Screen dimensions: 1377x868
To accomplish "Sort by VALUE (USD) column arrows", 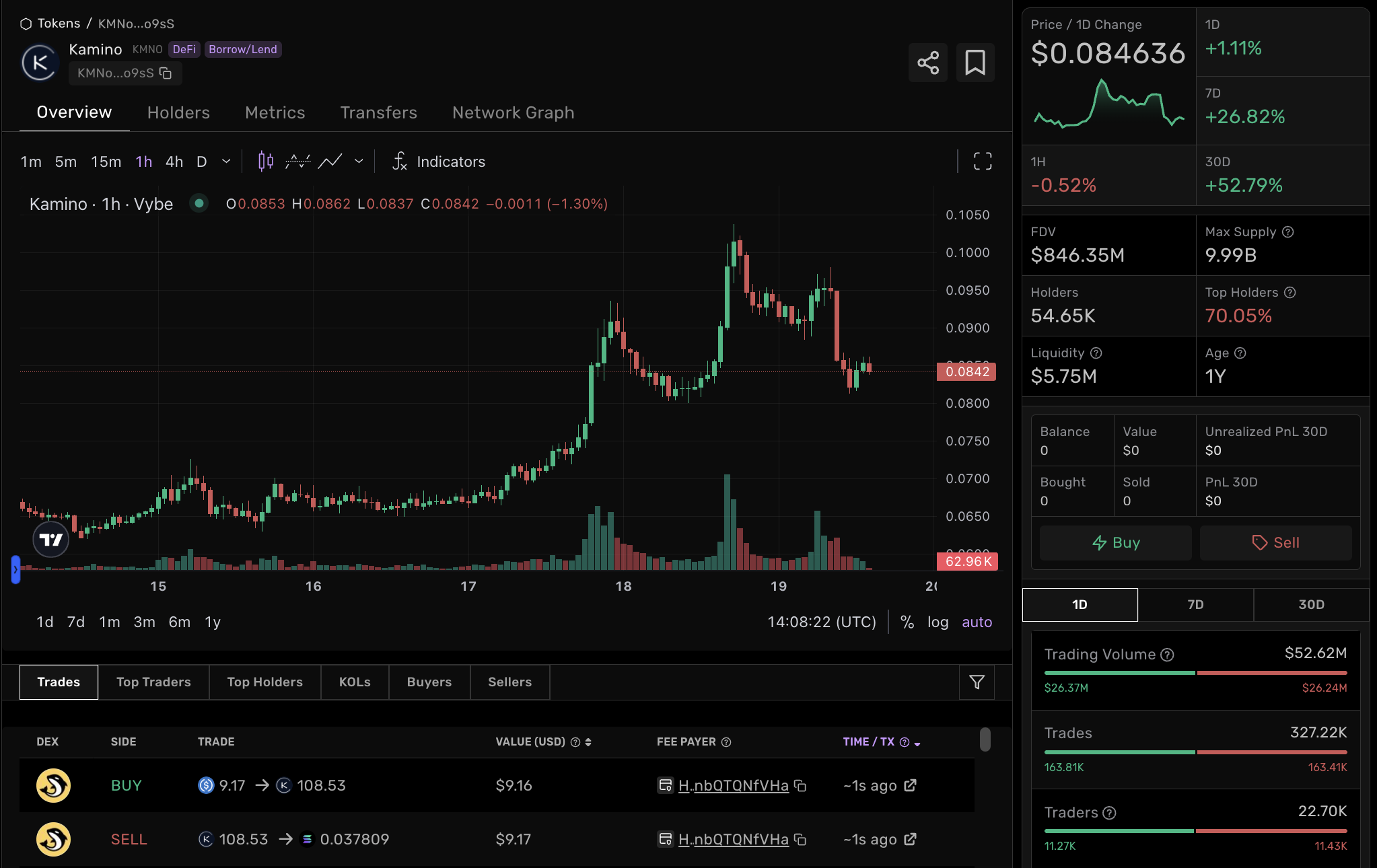I will (588, 742).
